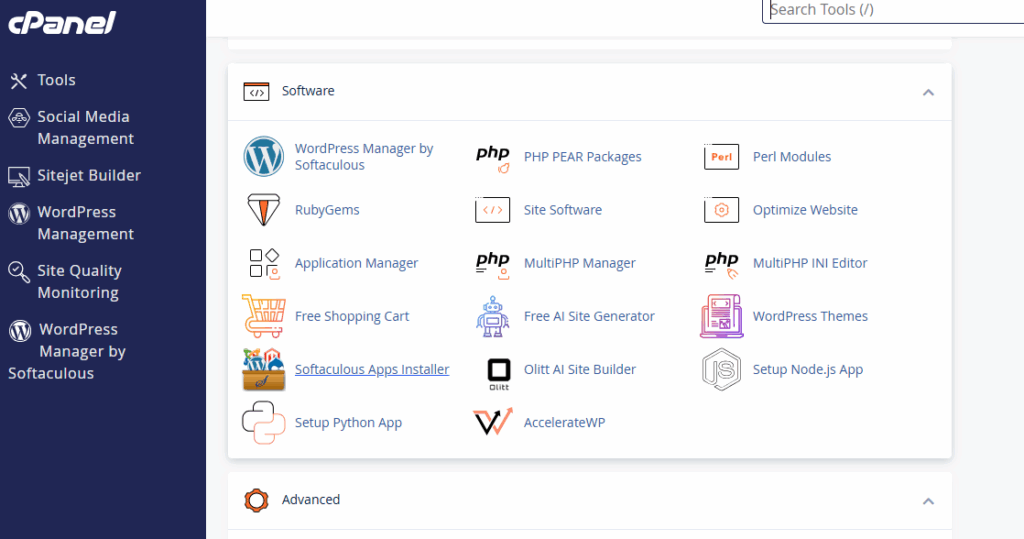Open the PHP PEAR Packages link

(583, 157)
